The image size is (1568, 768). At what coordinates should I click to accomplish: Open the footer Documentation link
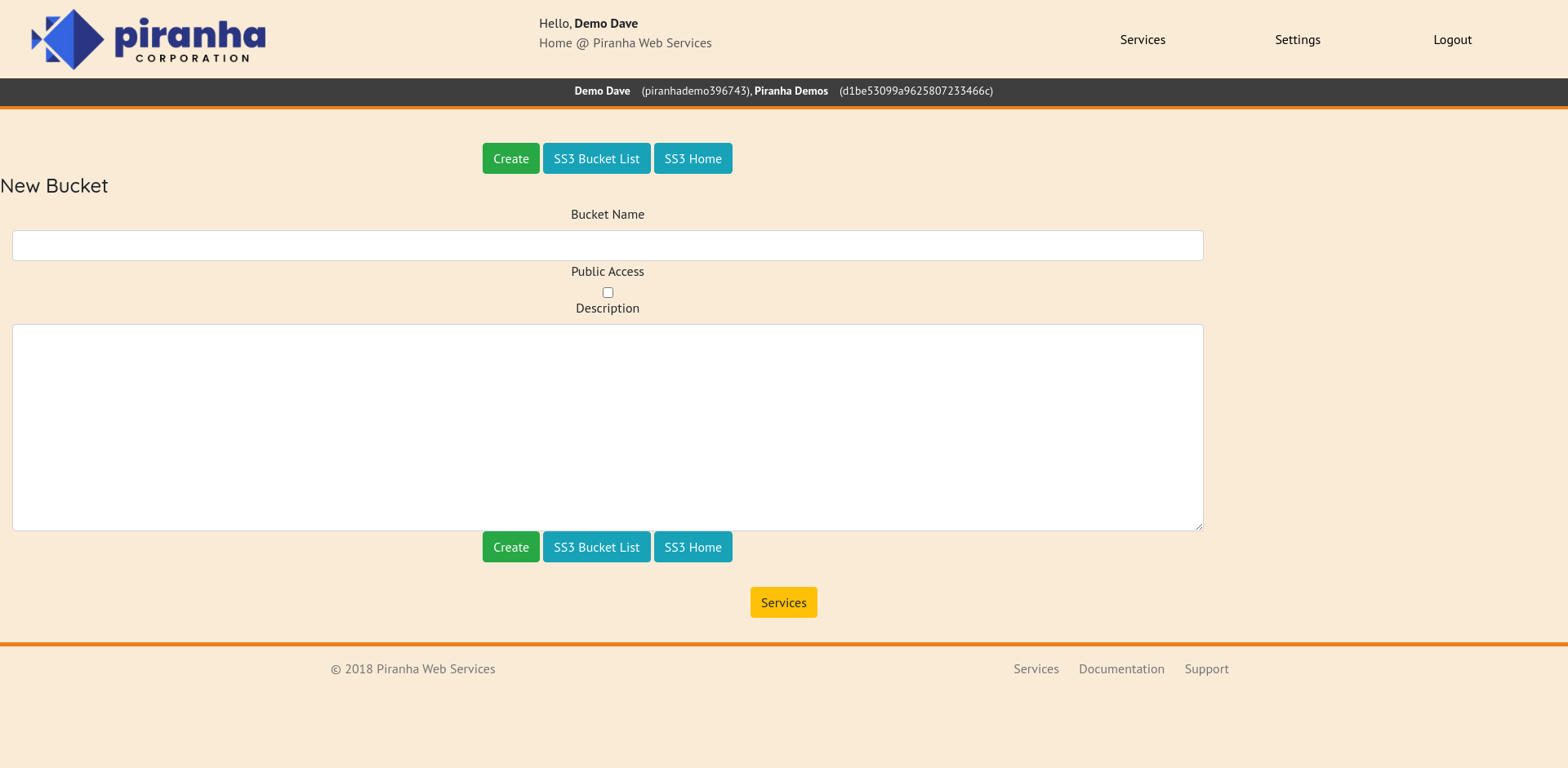pos(1121,668)
